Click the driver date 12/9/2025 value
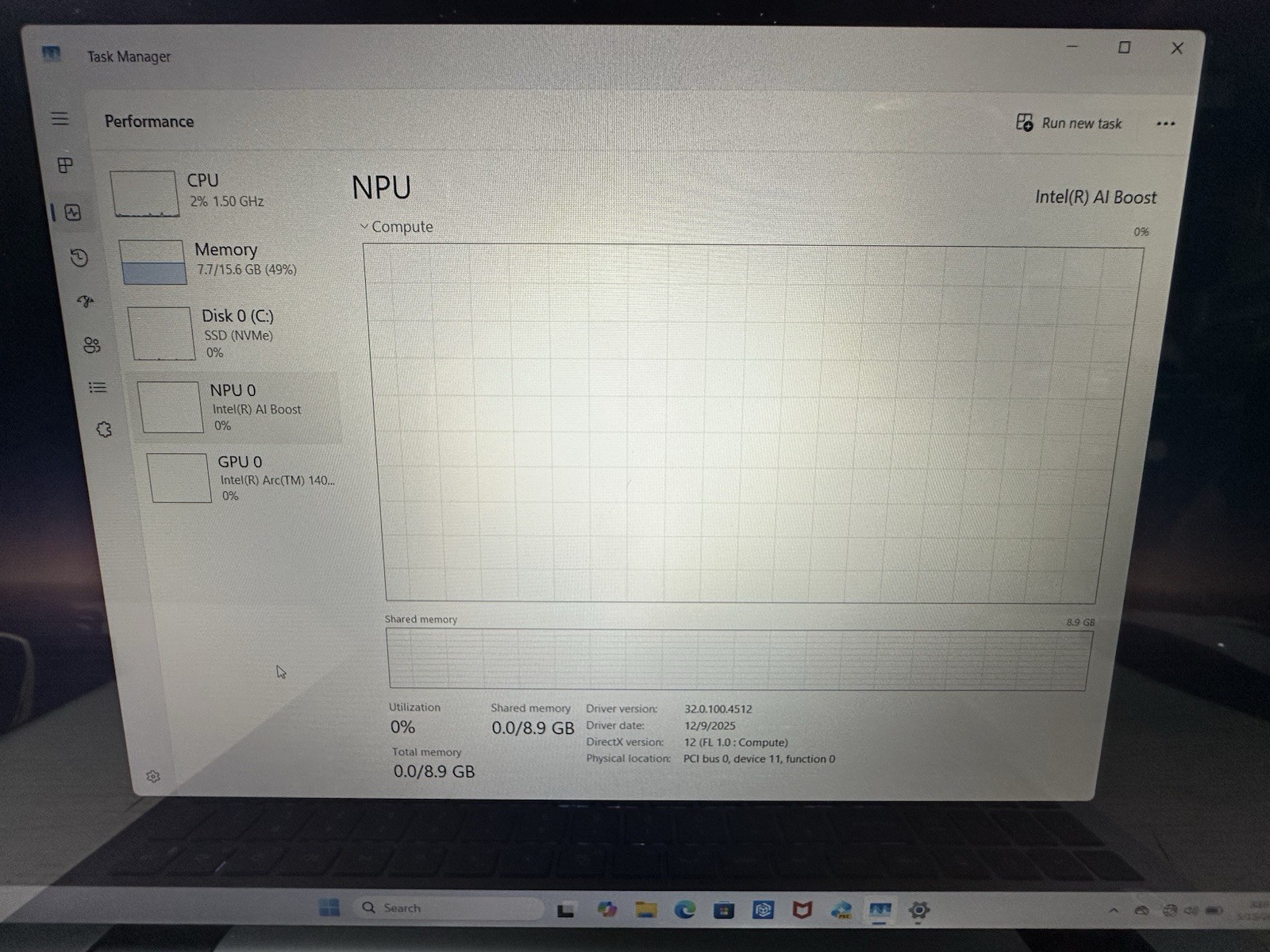1270x952 pixels. tap(710, 726)
